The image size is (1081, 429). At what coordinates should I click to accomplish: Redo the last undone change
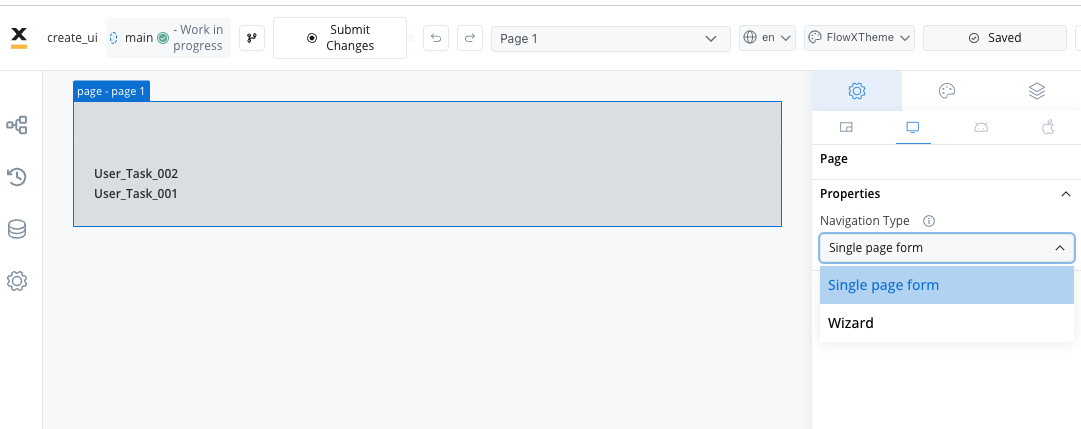[469, 38]
